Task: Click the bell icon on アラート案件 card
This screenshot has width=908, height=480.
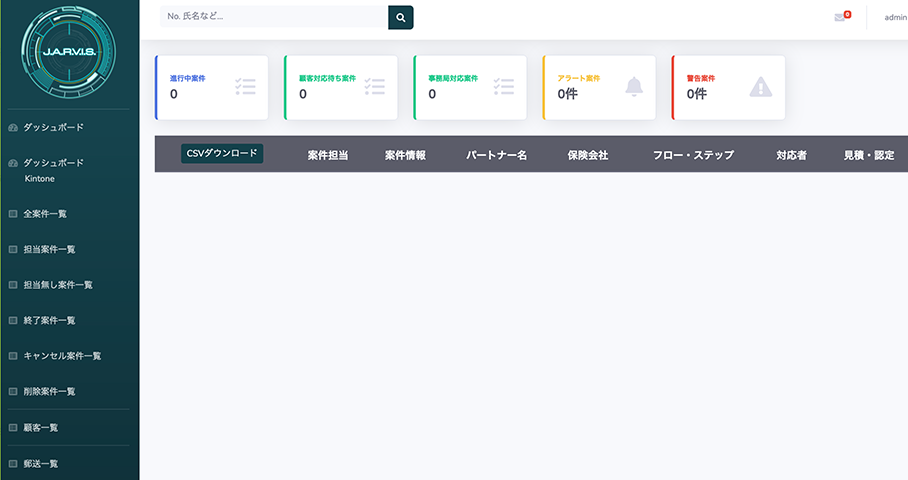Action: click(x=634, y=87)
